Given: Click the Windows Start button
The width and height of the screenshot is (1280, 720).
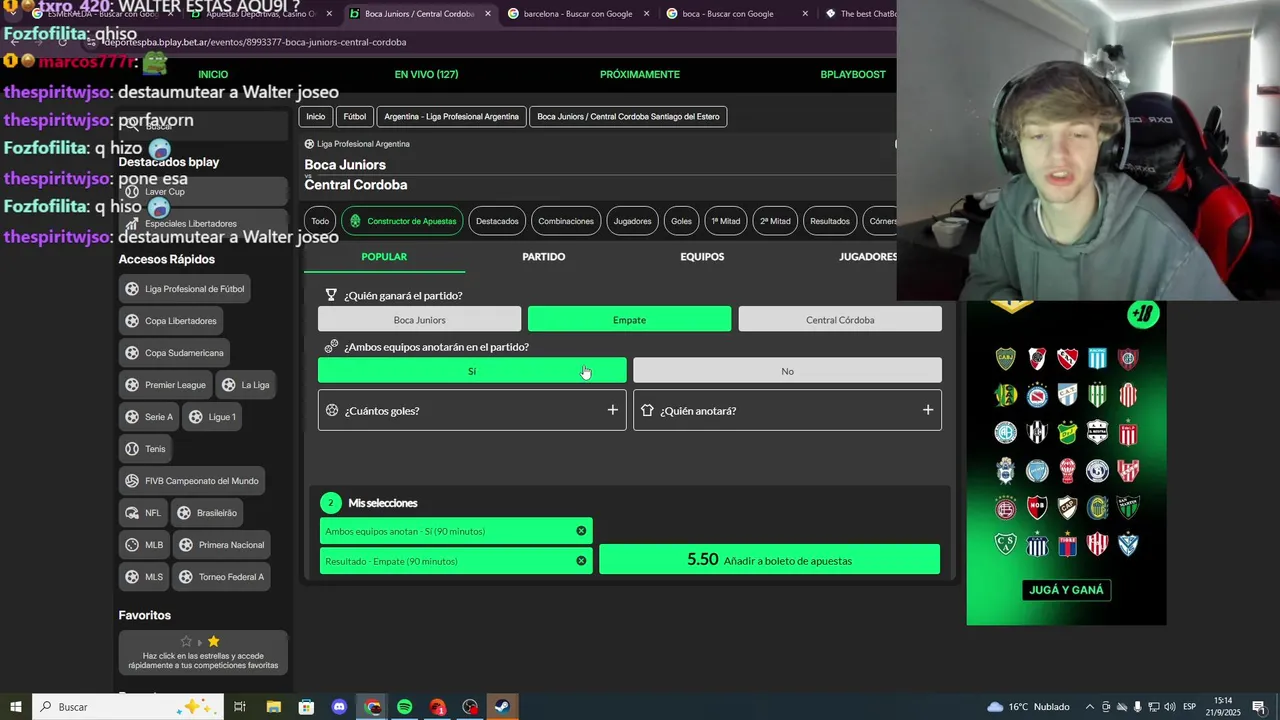Looking at the screenshot, I should click(15, 707).
